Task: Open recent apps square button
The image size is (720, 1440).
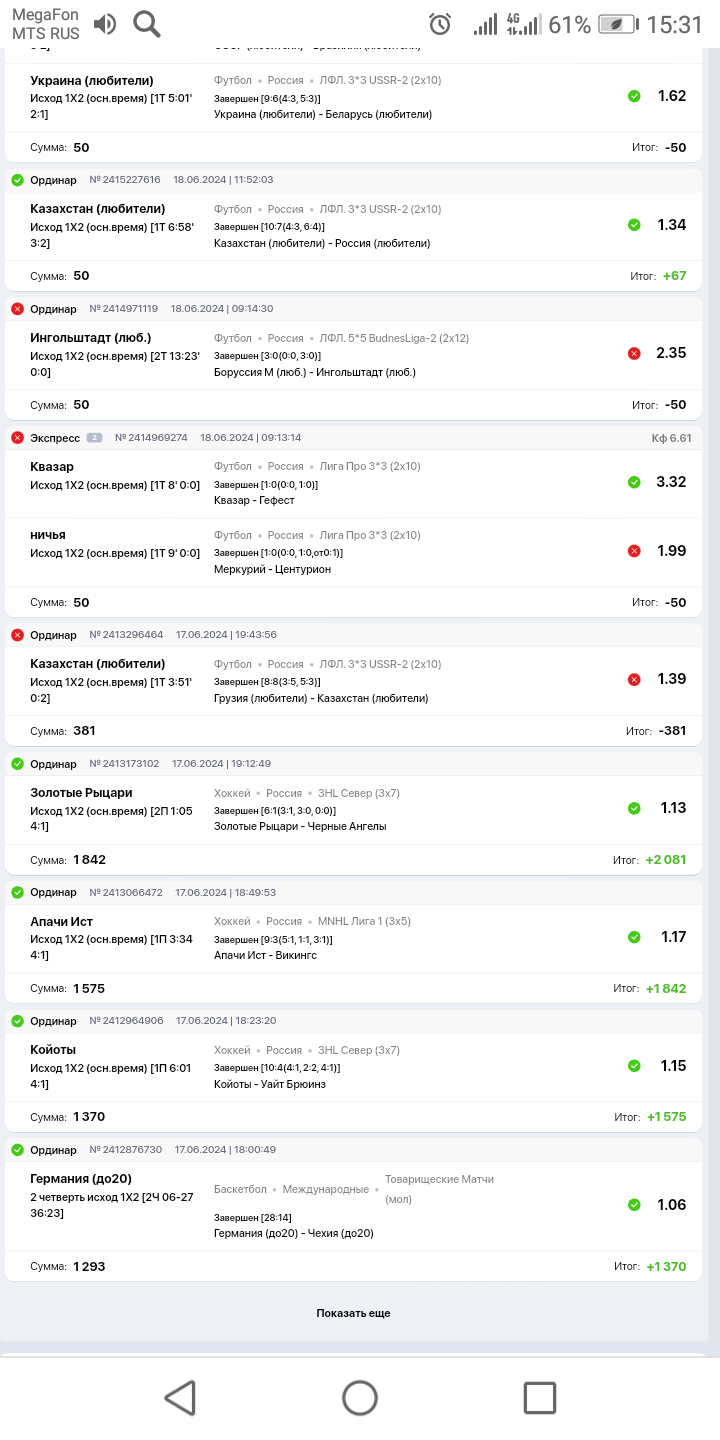Action: [x=540, y=1397]
